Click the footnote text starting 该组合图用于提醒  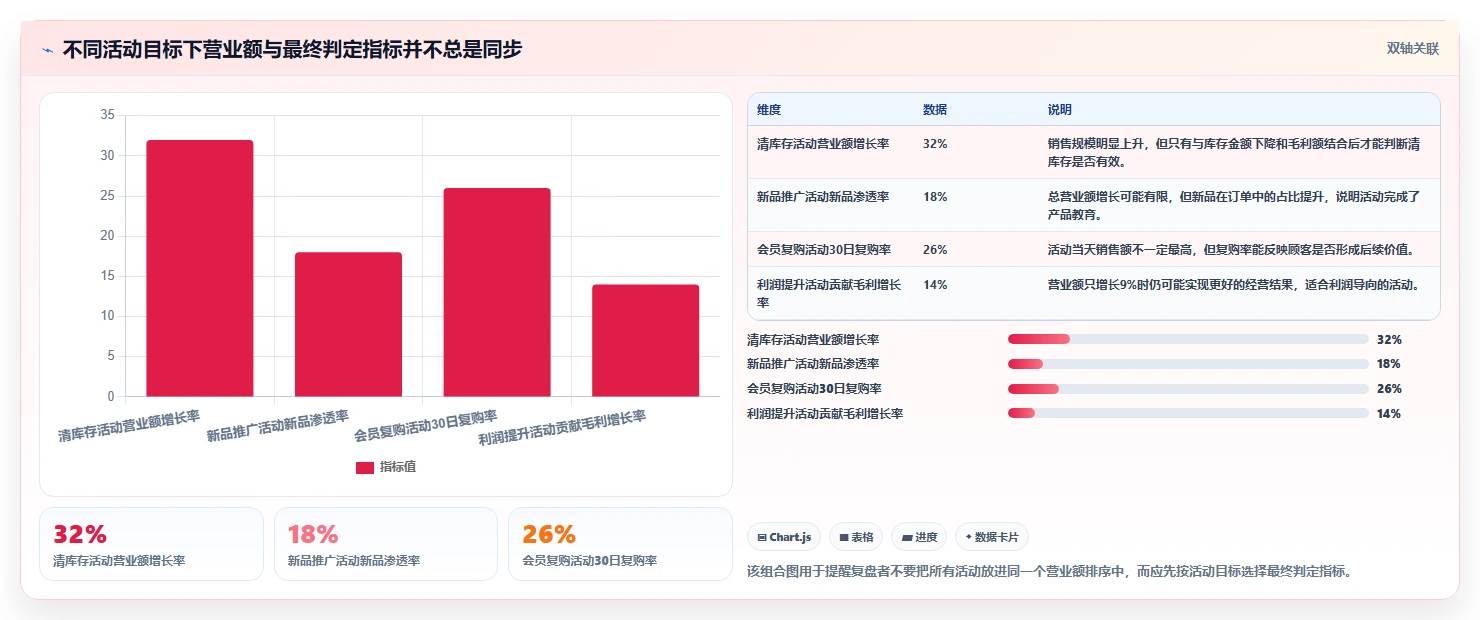pyautogui.click(x=1050, y=571)
